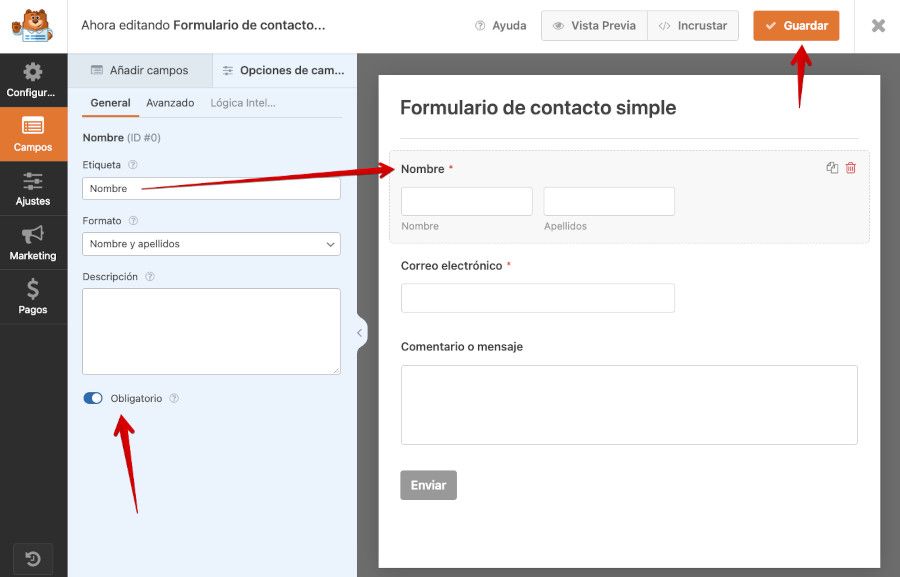Click the Etiqueta help tooltip icon
The image size is (900, 577).
click(x=133, y=165)
